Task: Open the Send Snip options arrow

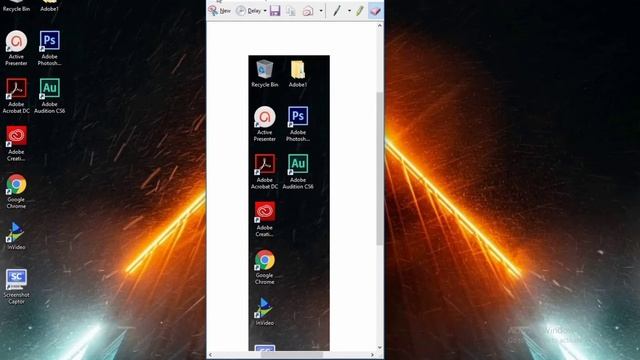Action: pos(321,11)
